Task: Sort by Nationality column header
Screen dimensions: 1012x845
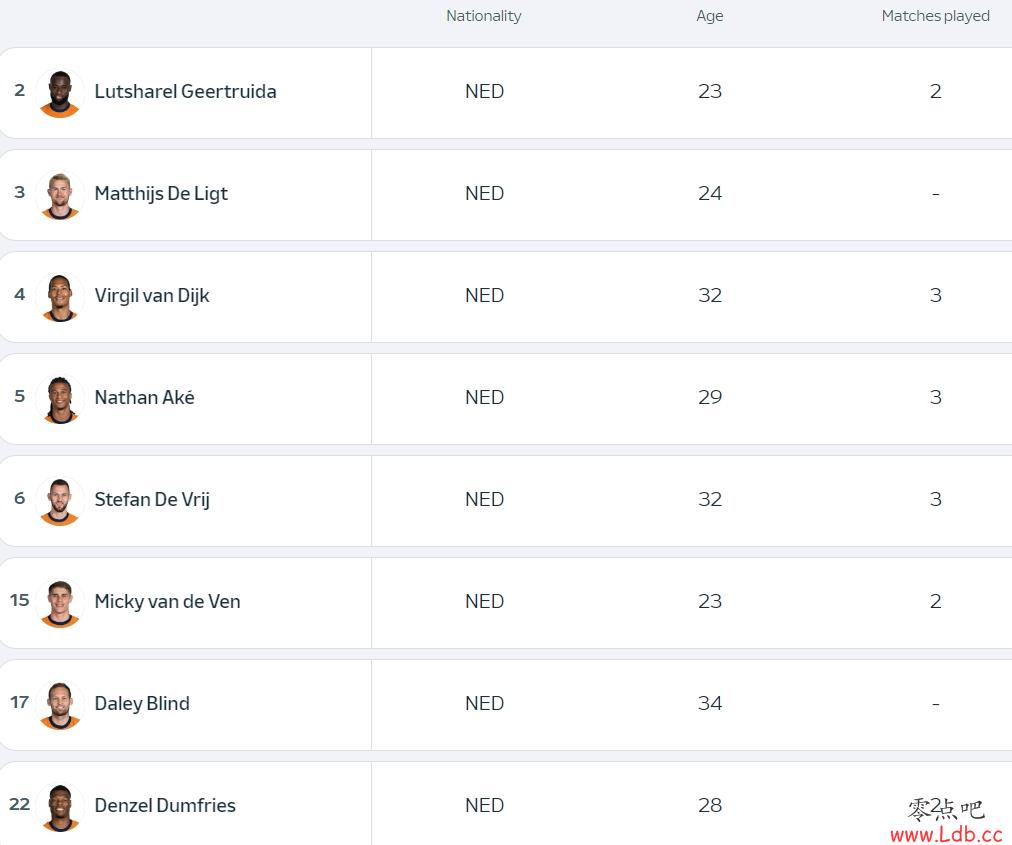Action: 483,16
